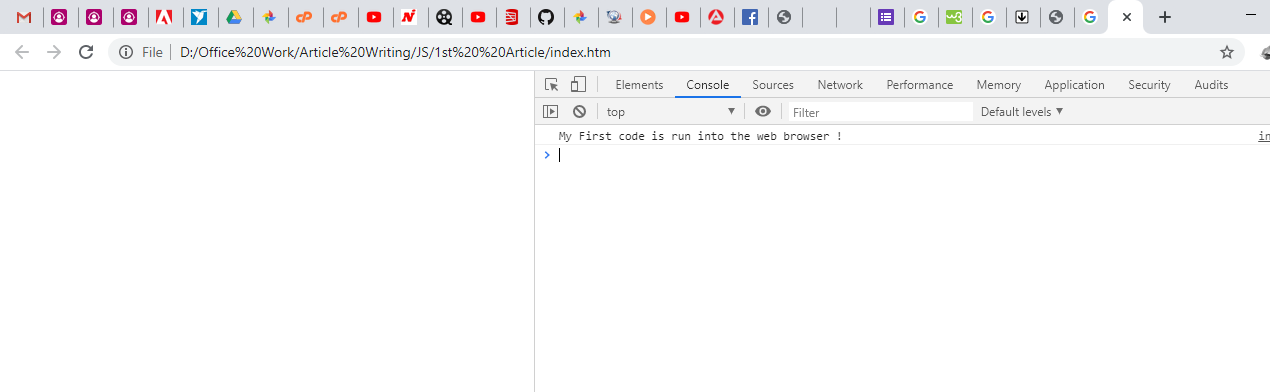Open the download arrow icon tab
This screenshot has height=392, width=1270.
pyautogui.click(x=1021, y=17)
